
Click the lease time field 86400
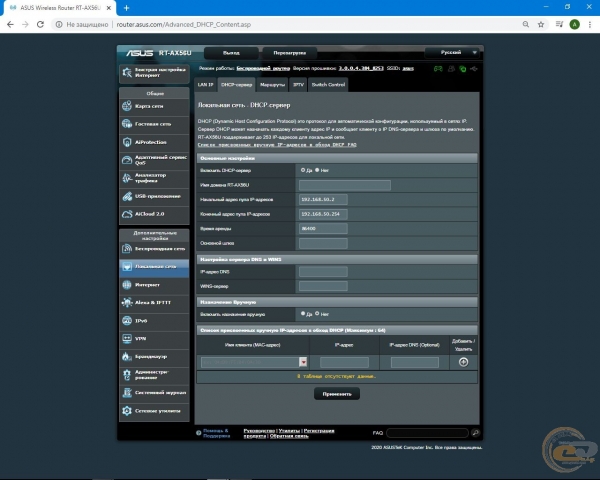(x=323, y=229)
